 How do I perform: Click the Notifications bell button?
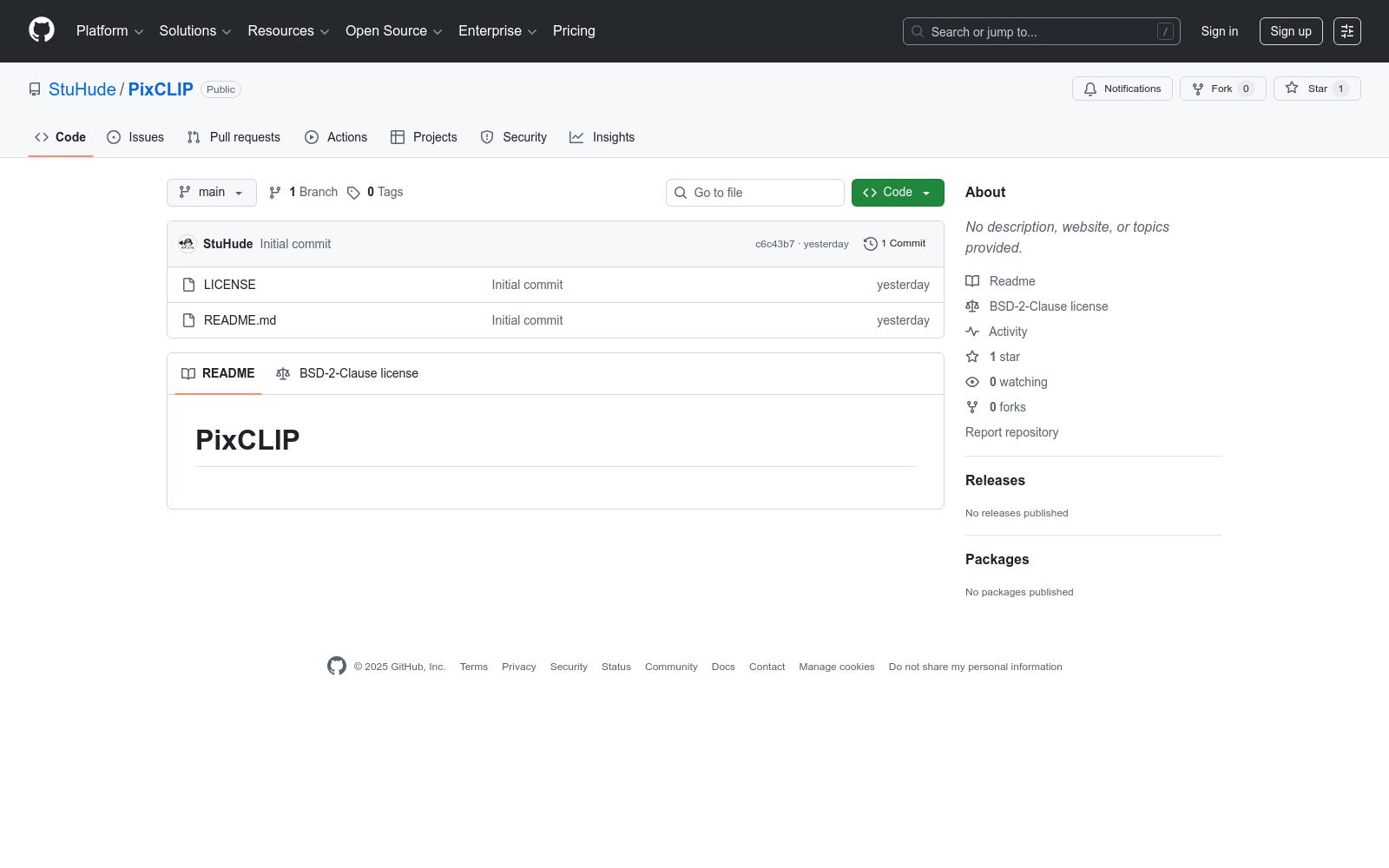tap(1122, 89)
